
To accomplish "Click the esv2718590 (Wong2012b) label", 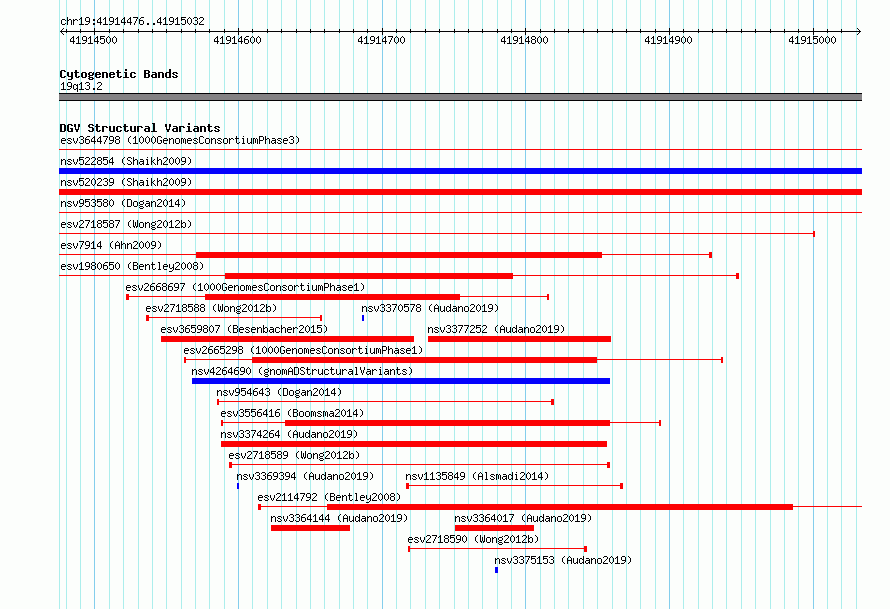I will tap(473, 539).
